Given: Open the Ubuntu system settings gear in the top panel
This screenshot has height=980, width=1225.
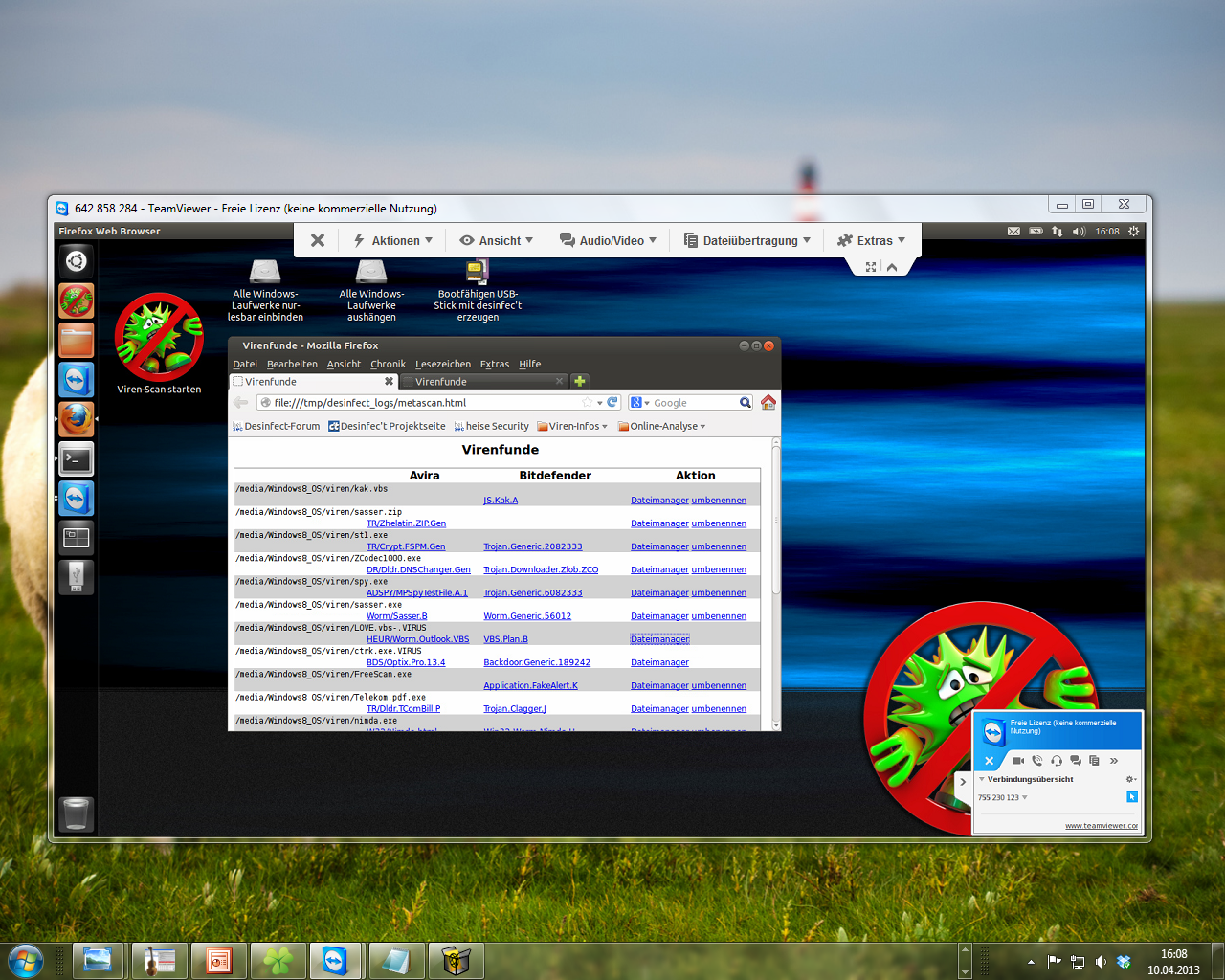Looking at the screenshot, I should (x=1134, y=232).
